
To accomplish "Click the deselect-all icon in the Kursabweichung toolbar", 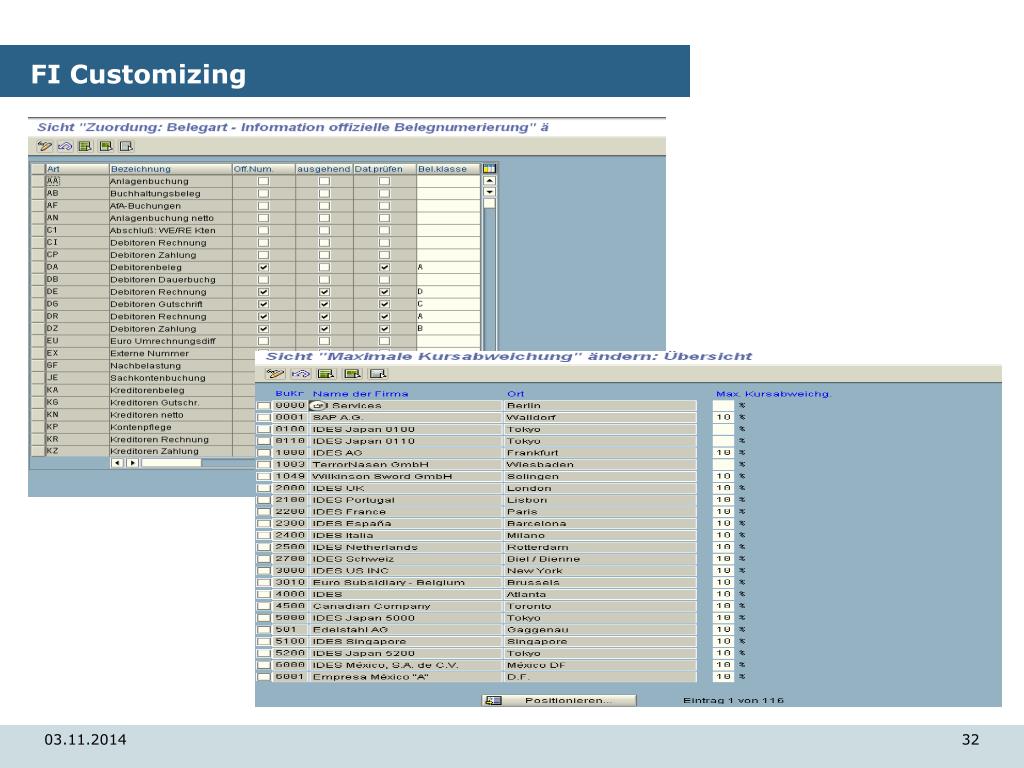I will (378, 374).
